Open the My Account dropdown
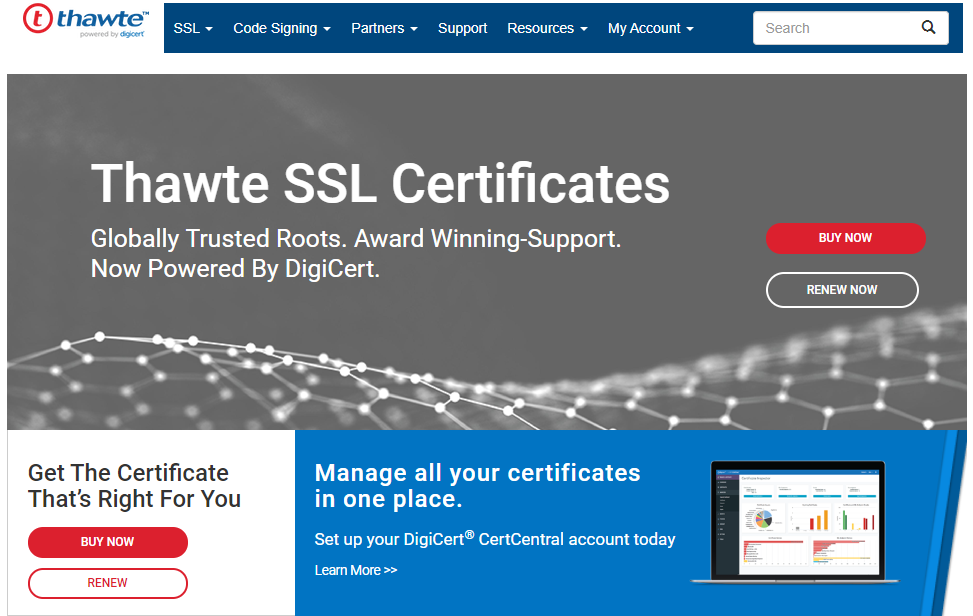 pyautogui.click(x=650, y=28)
